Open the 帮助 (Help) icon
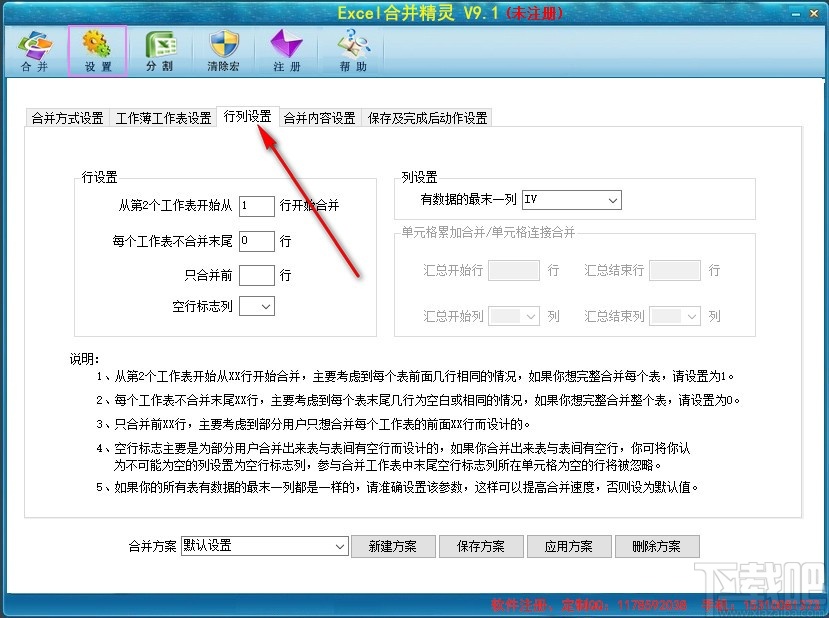The height and width of the screenshot is (618, 829). coord(353,51)
